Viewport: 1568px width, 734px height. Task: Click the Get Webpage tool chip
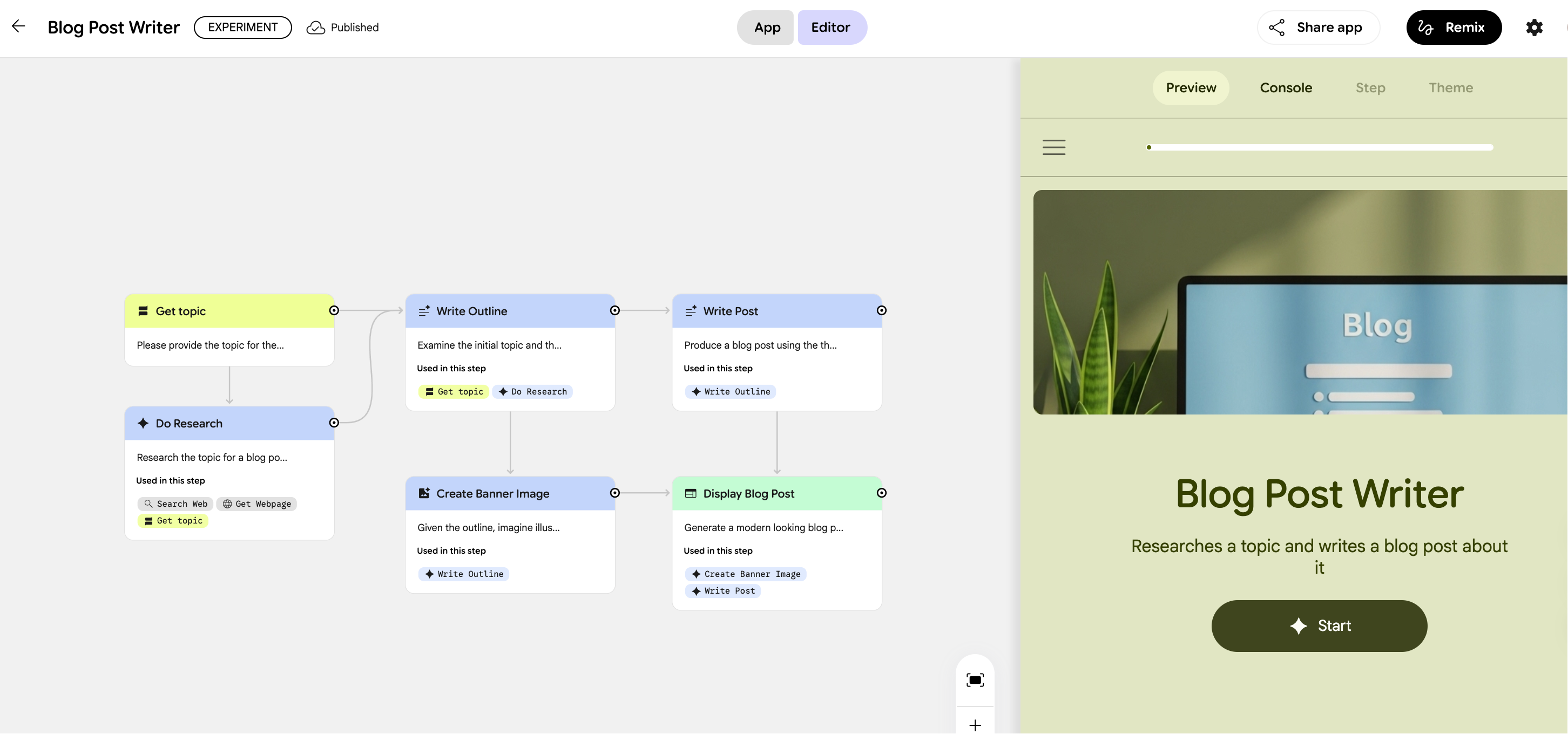click(256, 504)
